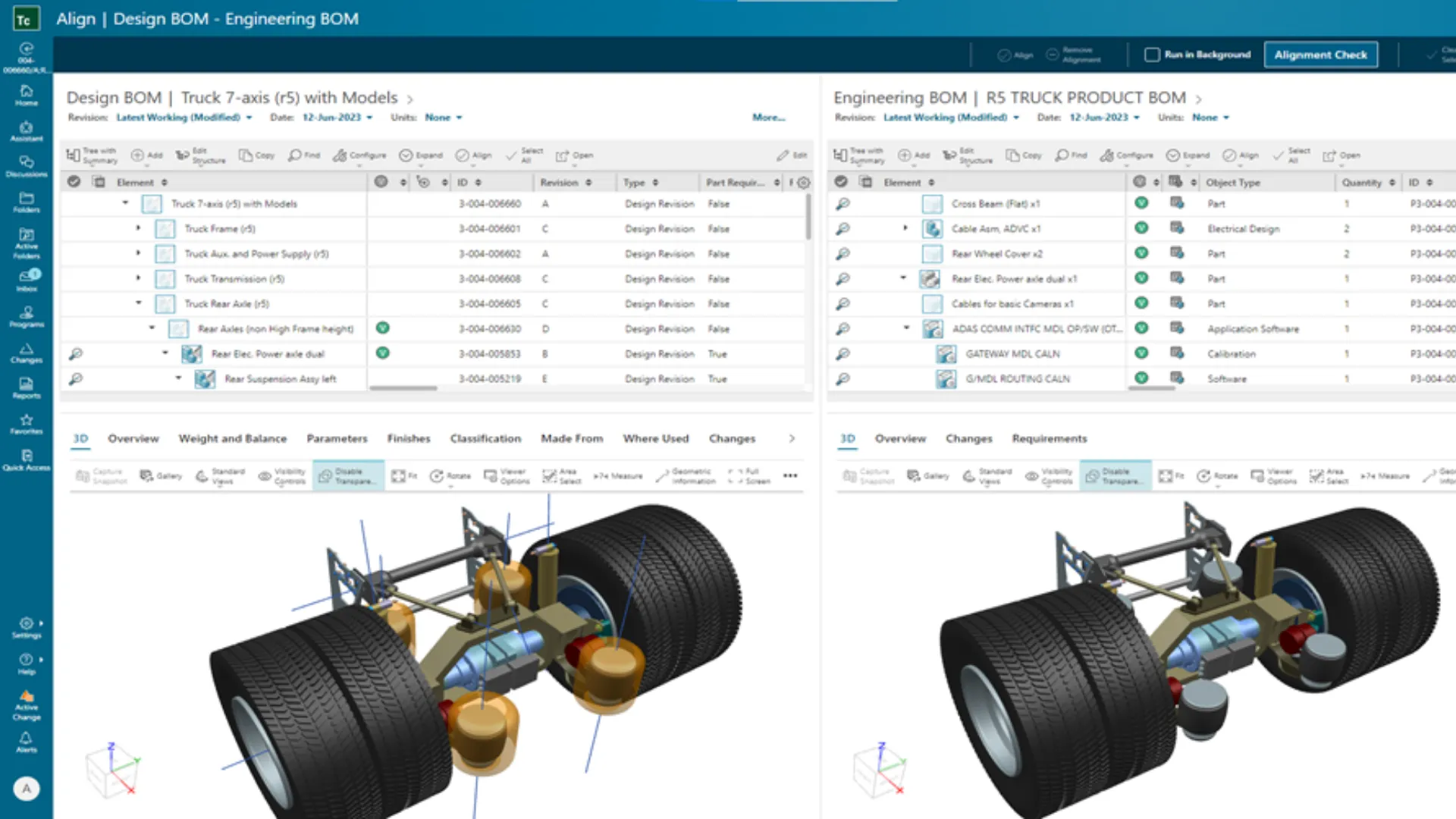Expand the Truck Frame (r5) tree row

click(x=139, y=228)
